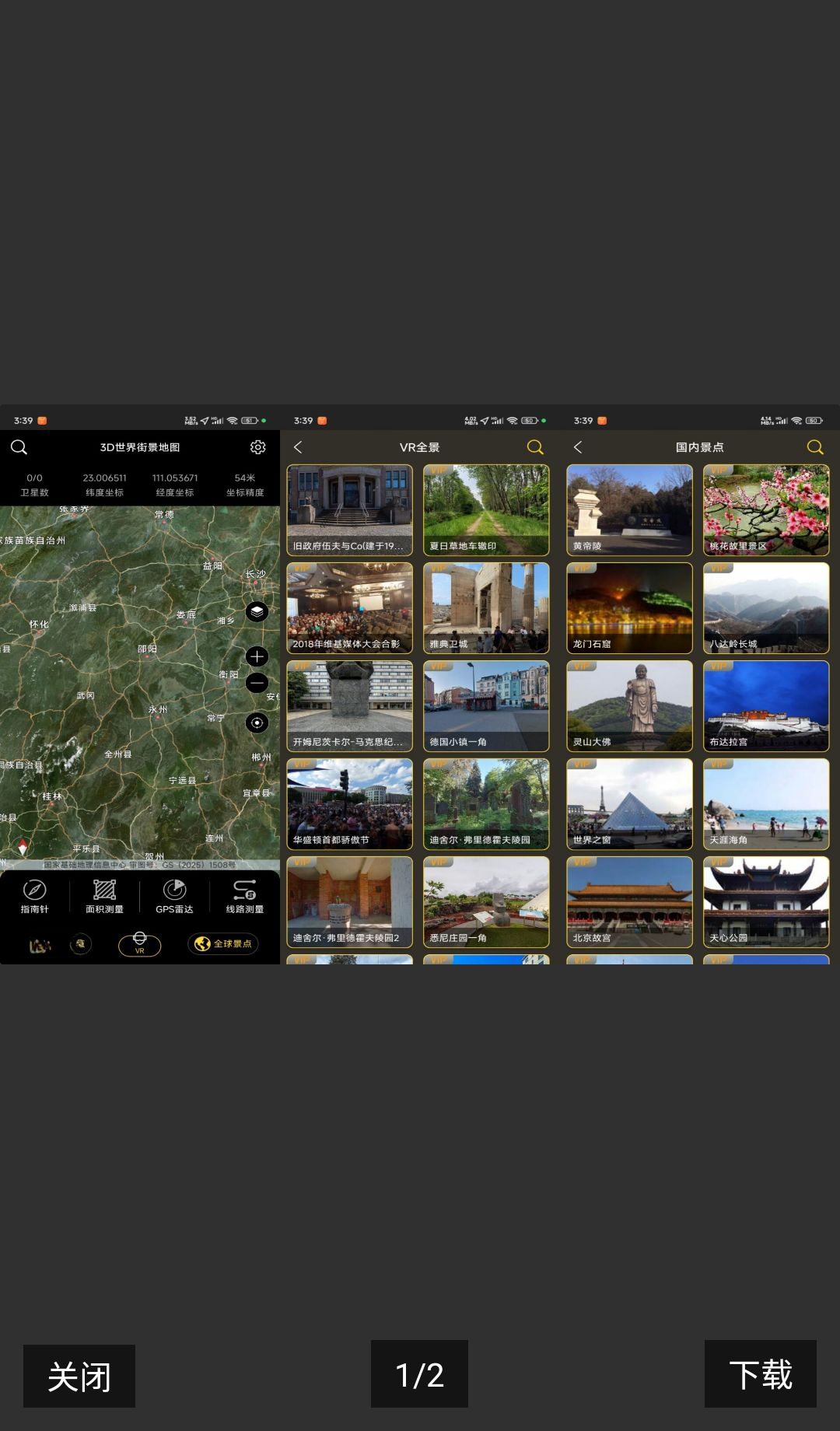This screenshot has height=1431, width=840.
Task: Go back from the 国内景点 screen
Action: pyautogui.click(x=578, y=447)
